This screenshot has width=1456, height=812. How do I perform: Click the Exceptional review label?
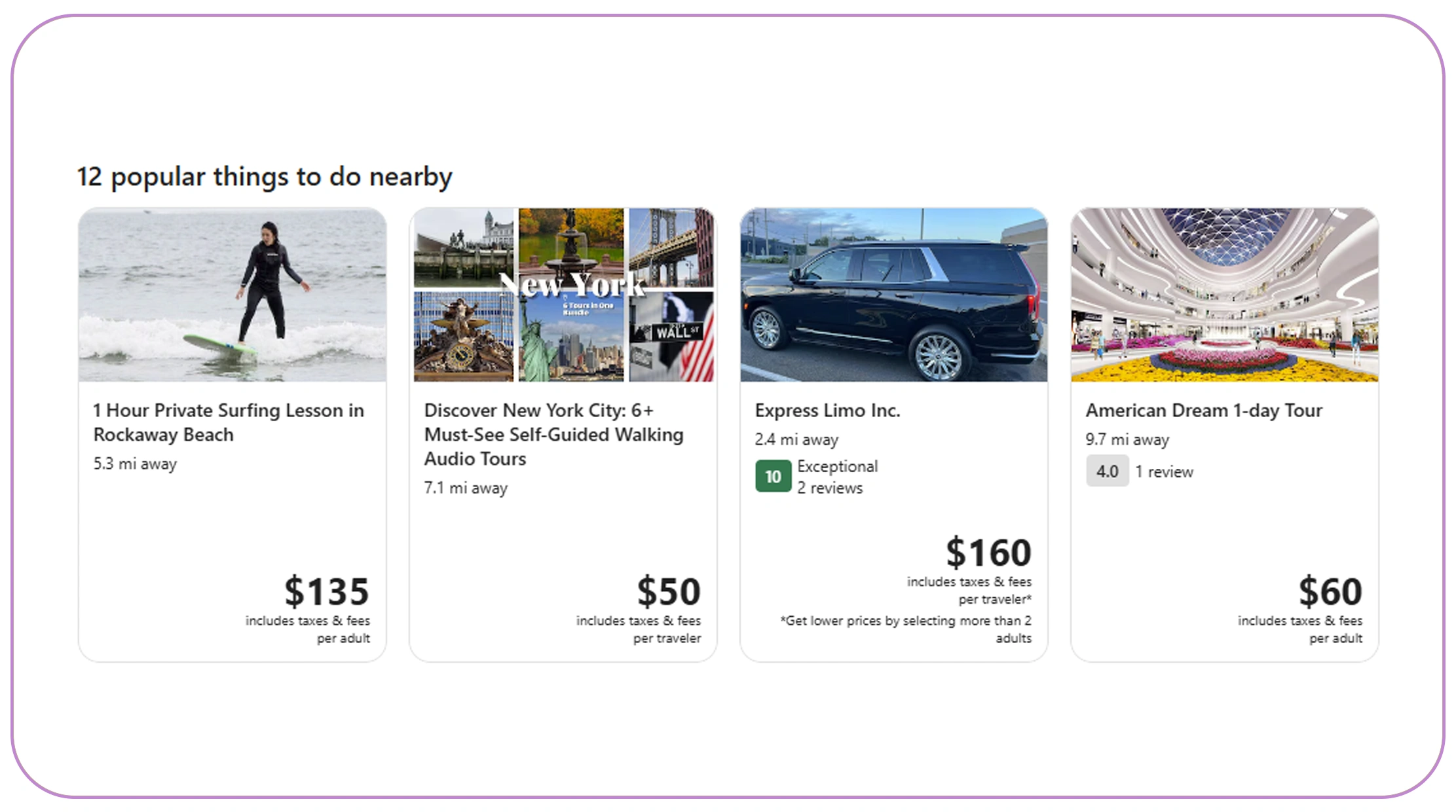click(x=837, y=466)
